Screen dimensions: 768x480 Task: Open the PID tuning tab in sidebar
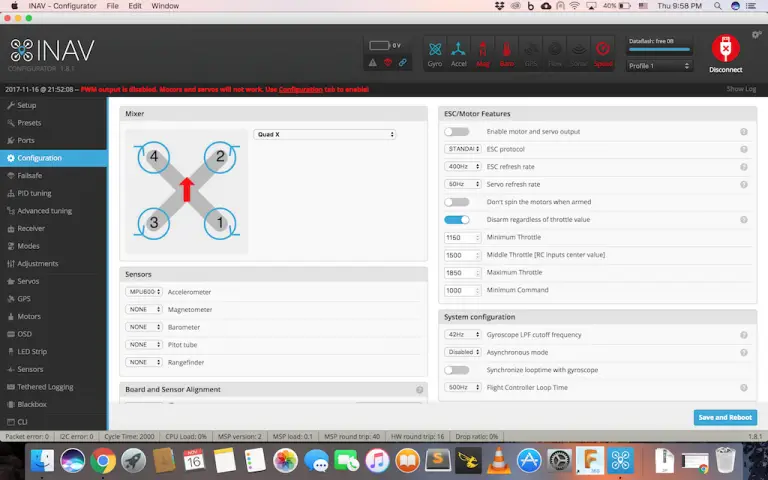[x=37, y=193]
